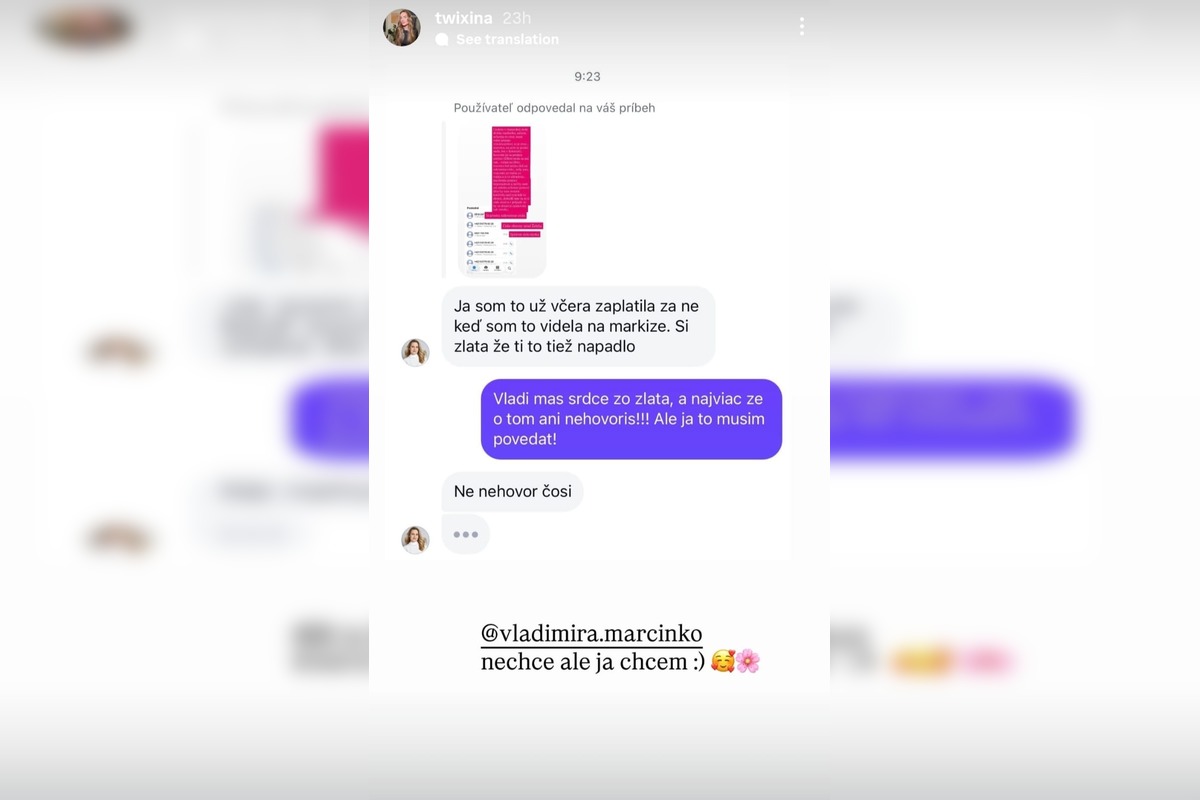
Task: Click the 'nechce ale ja chcem :)' caption
Action: point(593,661)
